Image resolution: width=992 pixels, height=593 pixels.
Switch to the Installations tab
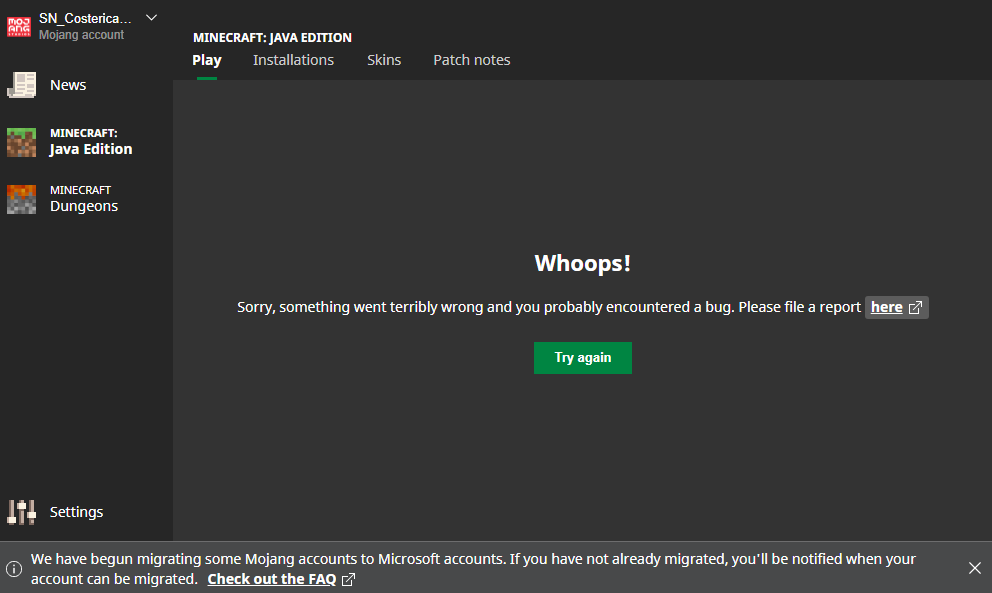(x=293, y=60)
